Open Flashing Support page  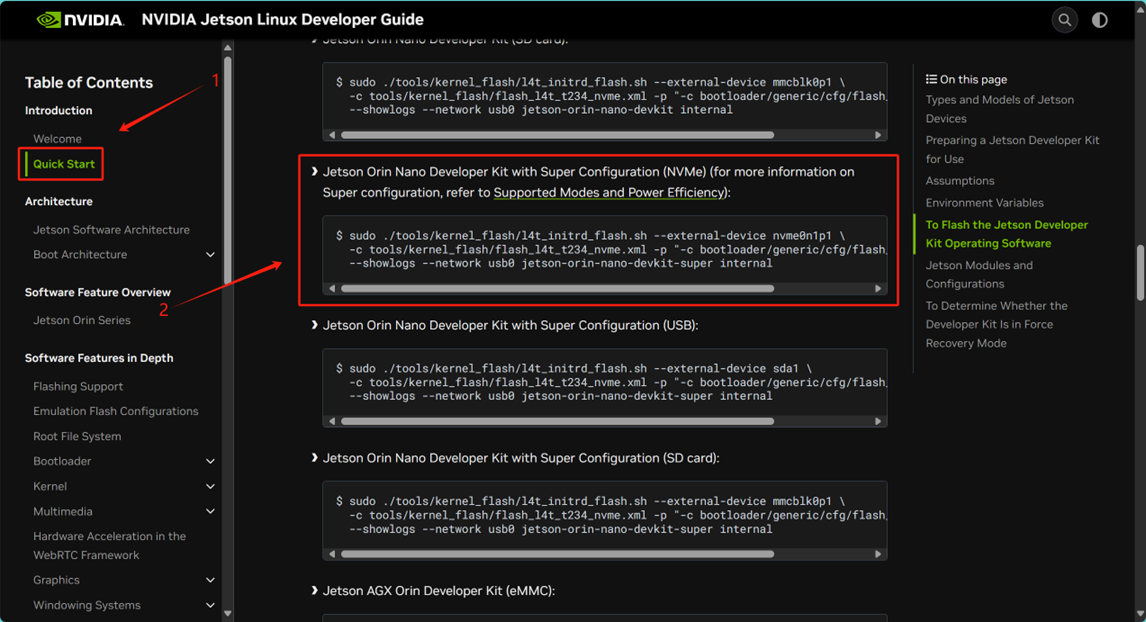pos(77,386)
